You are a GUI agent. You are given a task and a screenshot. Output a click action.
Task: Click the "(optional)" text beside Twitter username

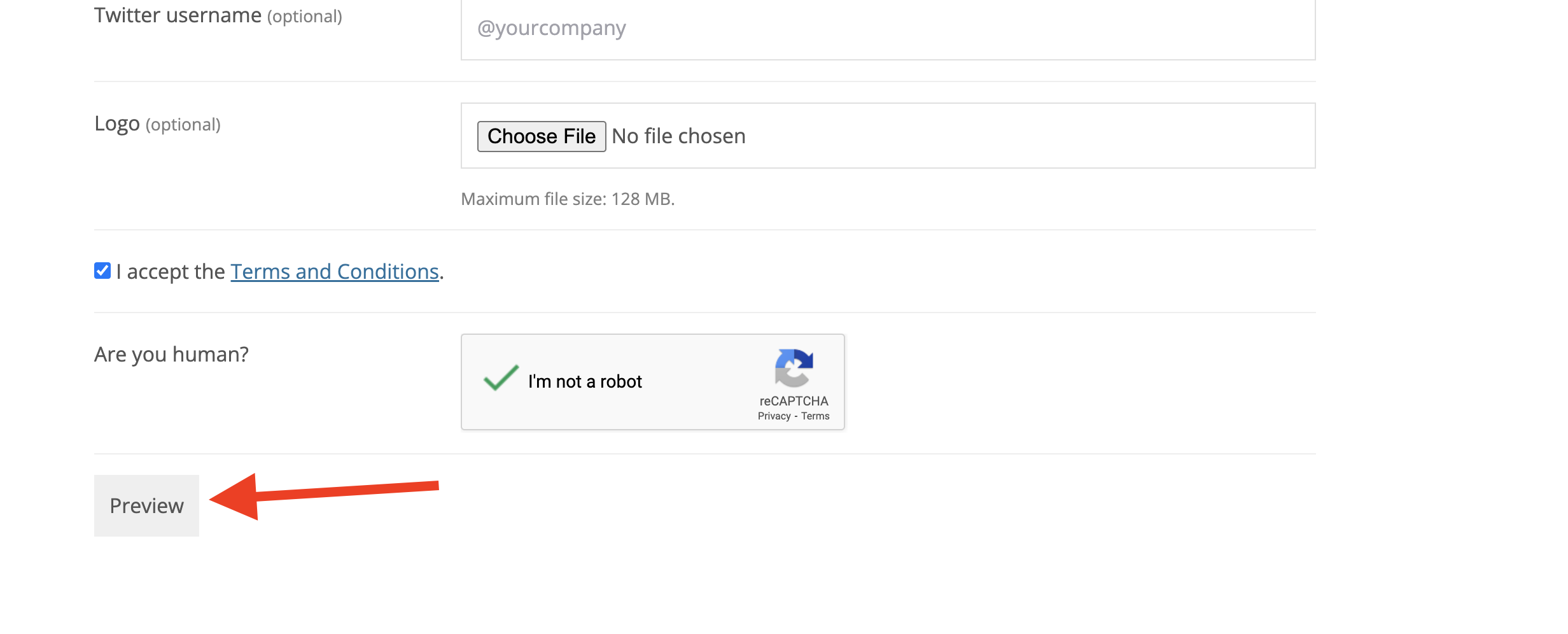[x=305, y=17]
